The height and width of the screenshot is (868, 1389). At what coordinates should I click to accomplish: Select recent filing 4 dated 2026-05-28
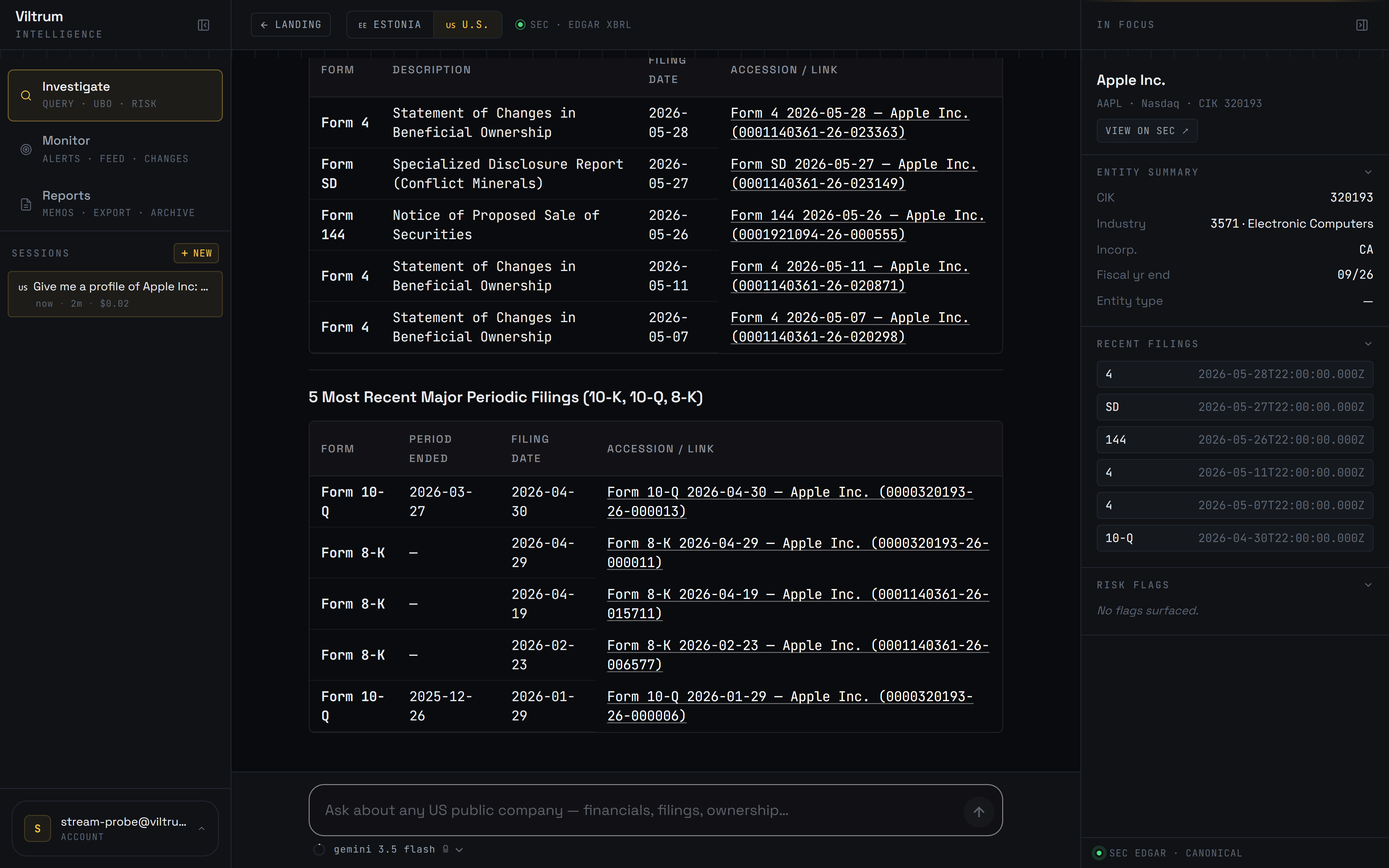pyautogui.click(x=1235, y=374)
